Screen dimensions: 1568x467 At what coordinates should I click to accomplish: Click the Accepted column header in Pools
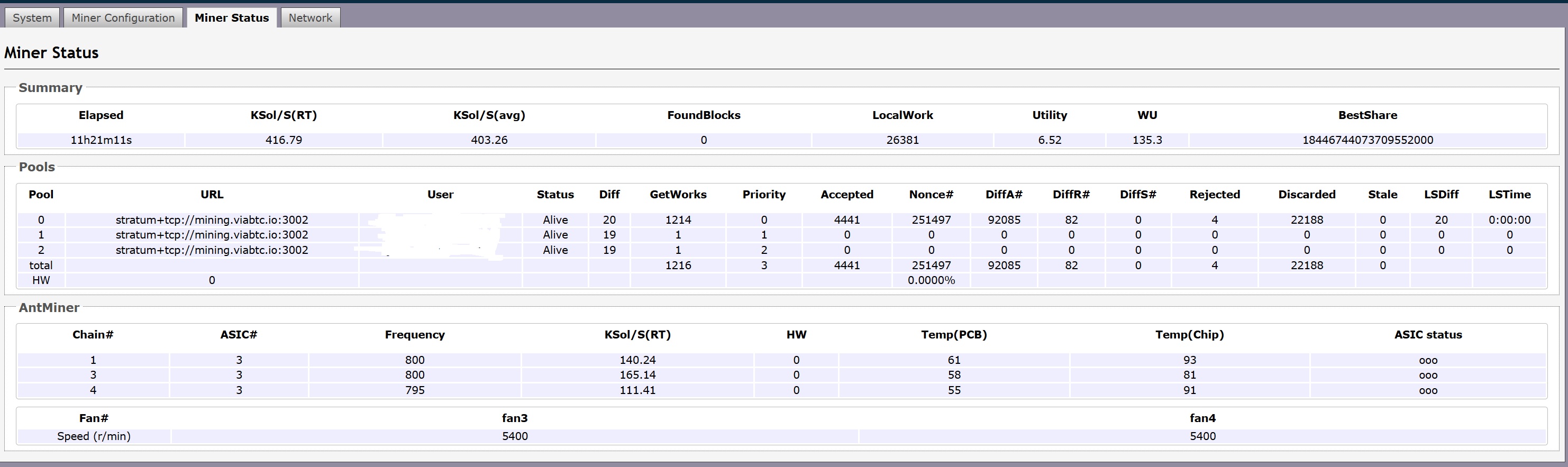(847, 194)
